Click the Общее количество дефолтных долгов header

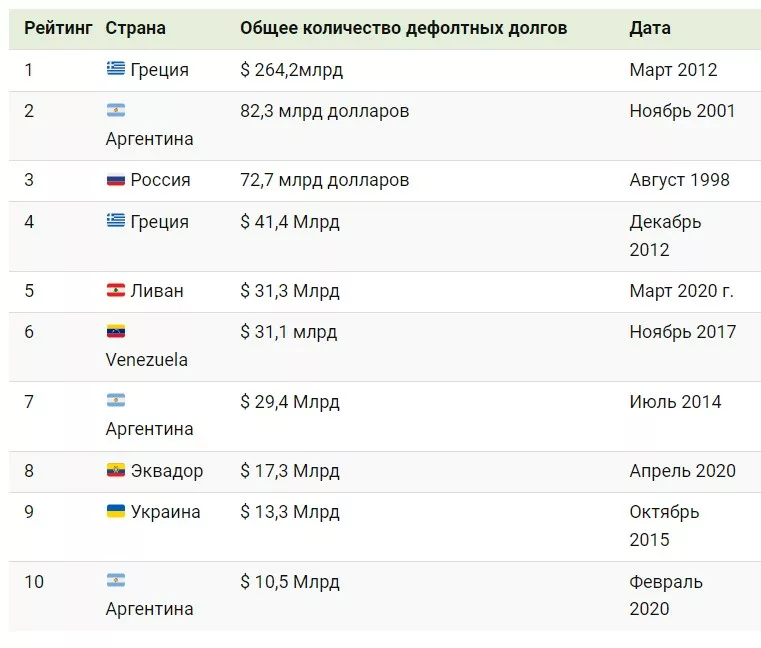click(403, 28)
